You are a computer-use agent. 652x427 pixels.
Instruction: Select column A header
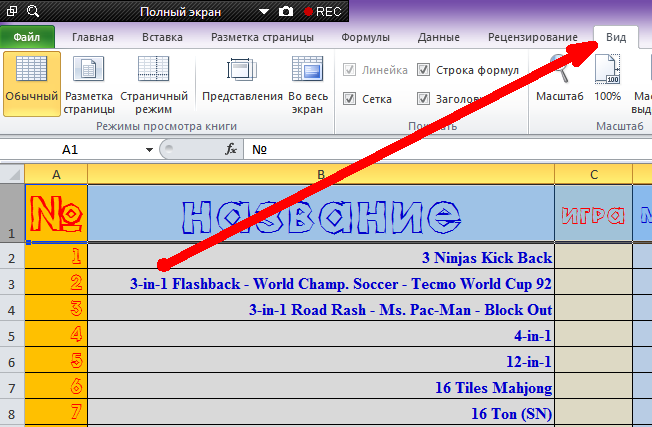tap(56, 174)
